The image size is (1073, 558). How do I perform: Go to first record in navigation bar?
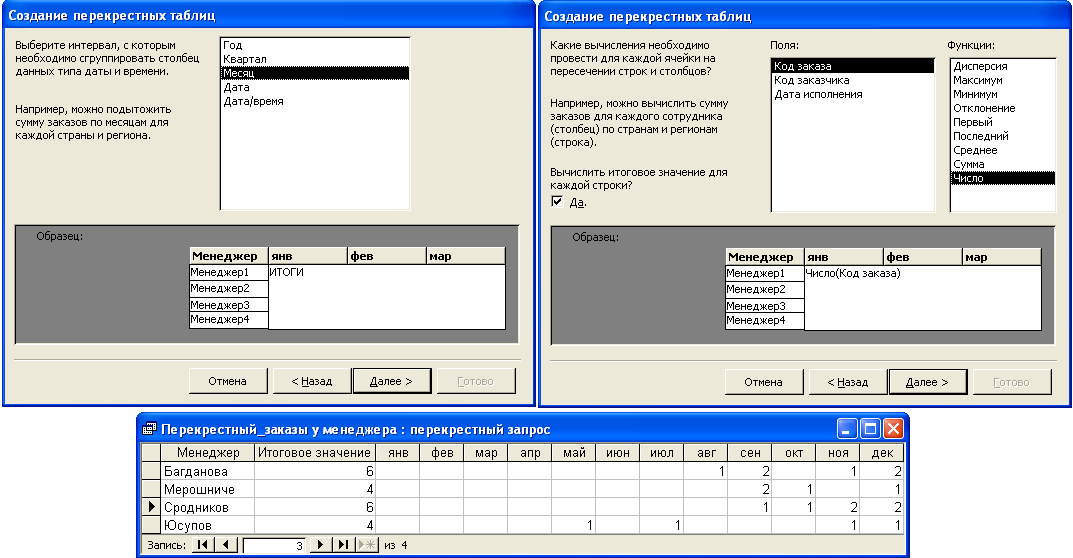(203, 545)
